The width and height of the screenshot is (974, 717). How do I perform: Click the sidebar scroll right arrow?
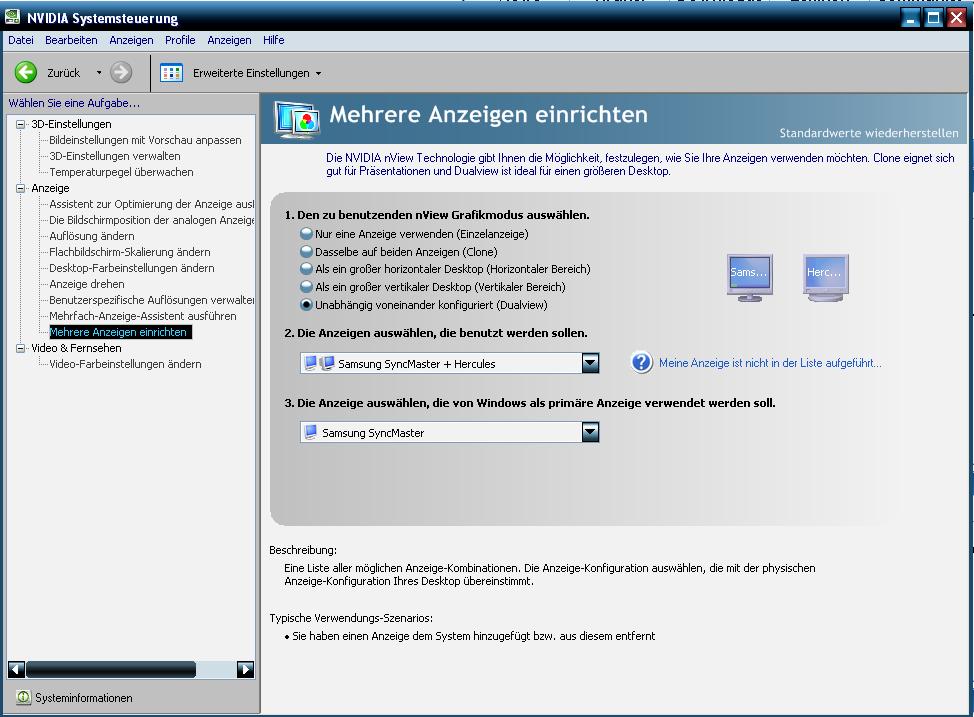246,669
